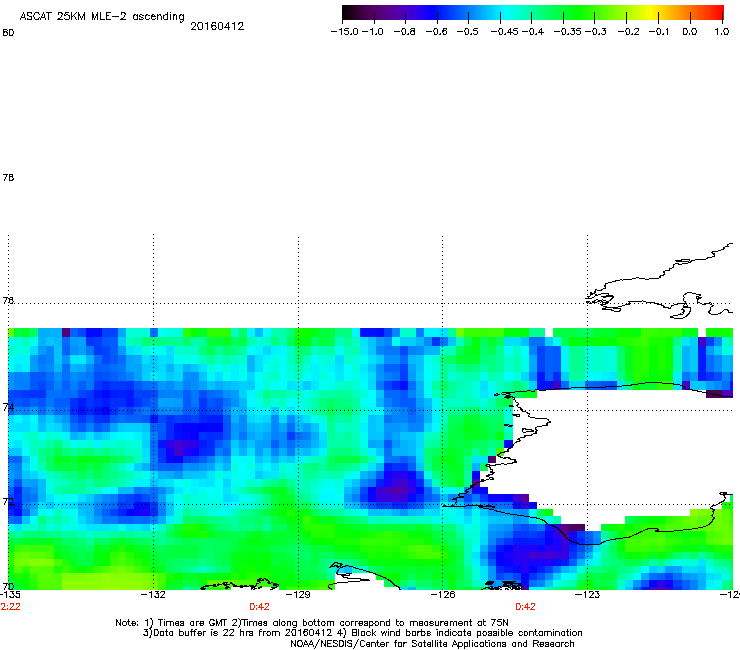The width and height of the screenshot is (740, 650).
Task: Select the -0.6 color scale label
Action: tap(436, 32)
